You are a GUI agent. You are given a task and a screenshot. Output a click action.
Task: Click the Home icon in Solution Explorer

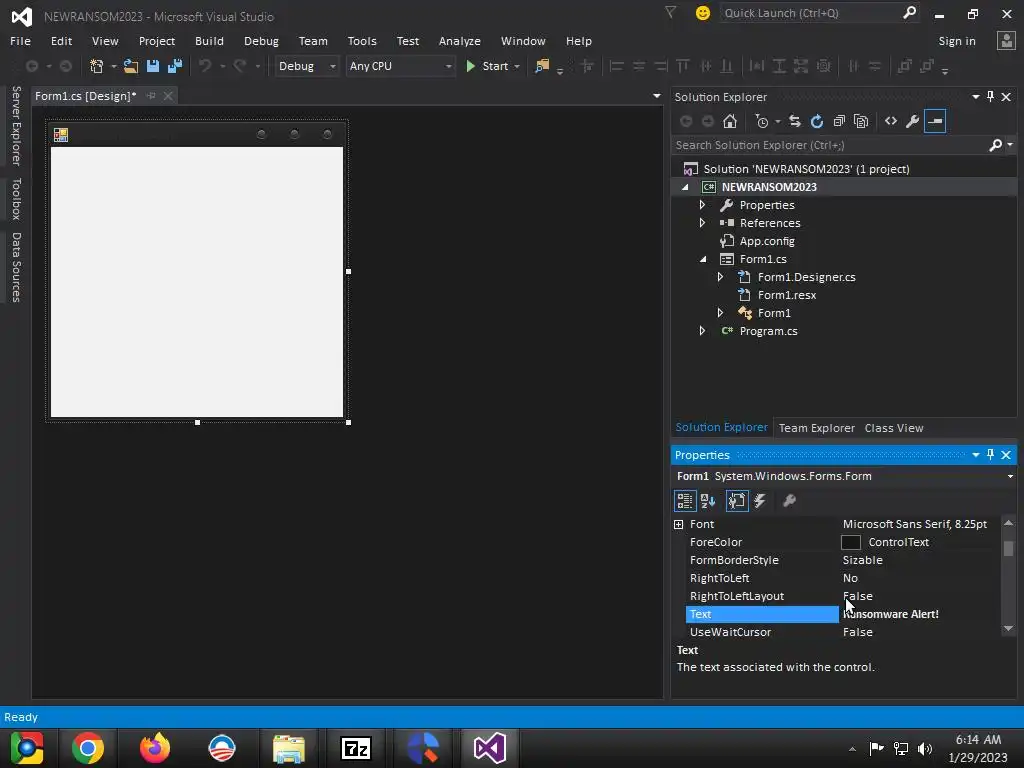tap(729, 121)
